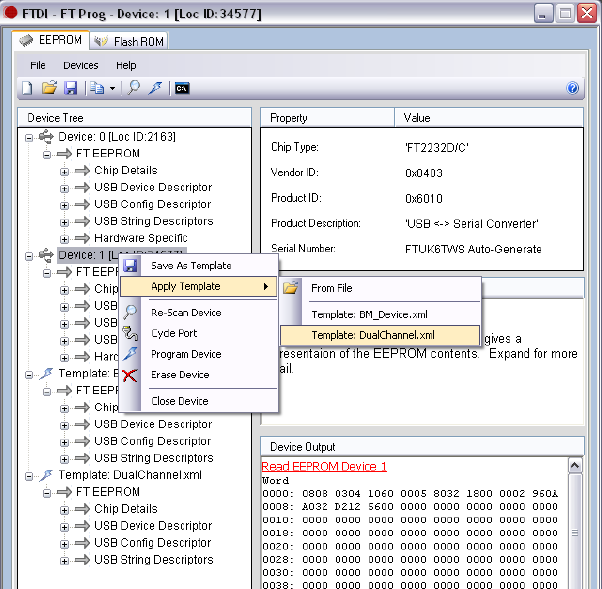Expand USB Device Descriptor under Device: 0
The width and height of the screenshot is (602, 589).
coord(64,188)
